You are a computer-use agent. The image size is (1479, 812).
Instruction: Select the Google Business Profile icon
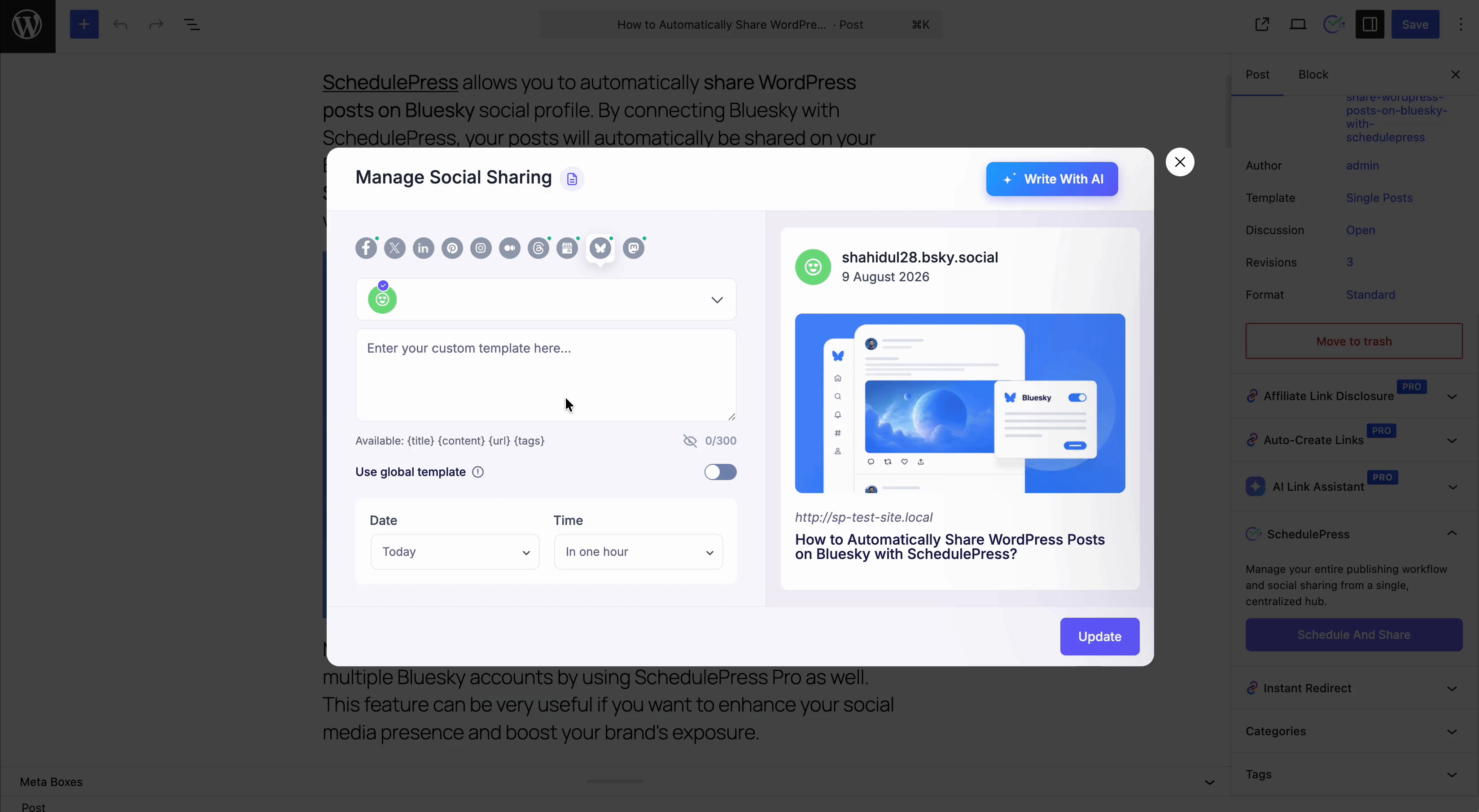pos(567,248)
